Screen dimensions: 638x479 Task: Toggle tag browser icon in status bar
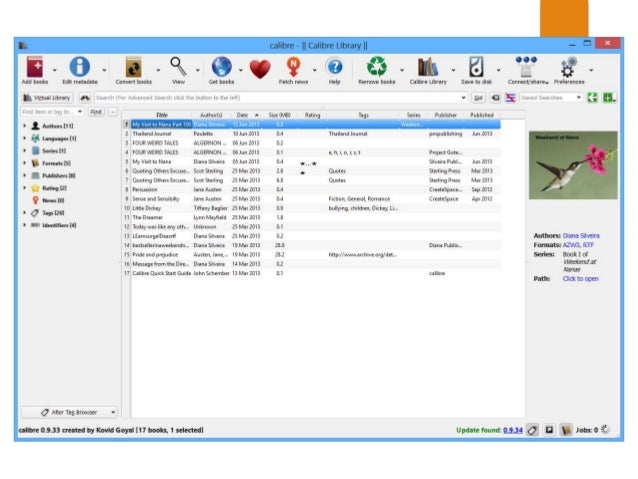pyautogui.click(x=532, y=430)
